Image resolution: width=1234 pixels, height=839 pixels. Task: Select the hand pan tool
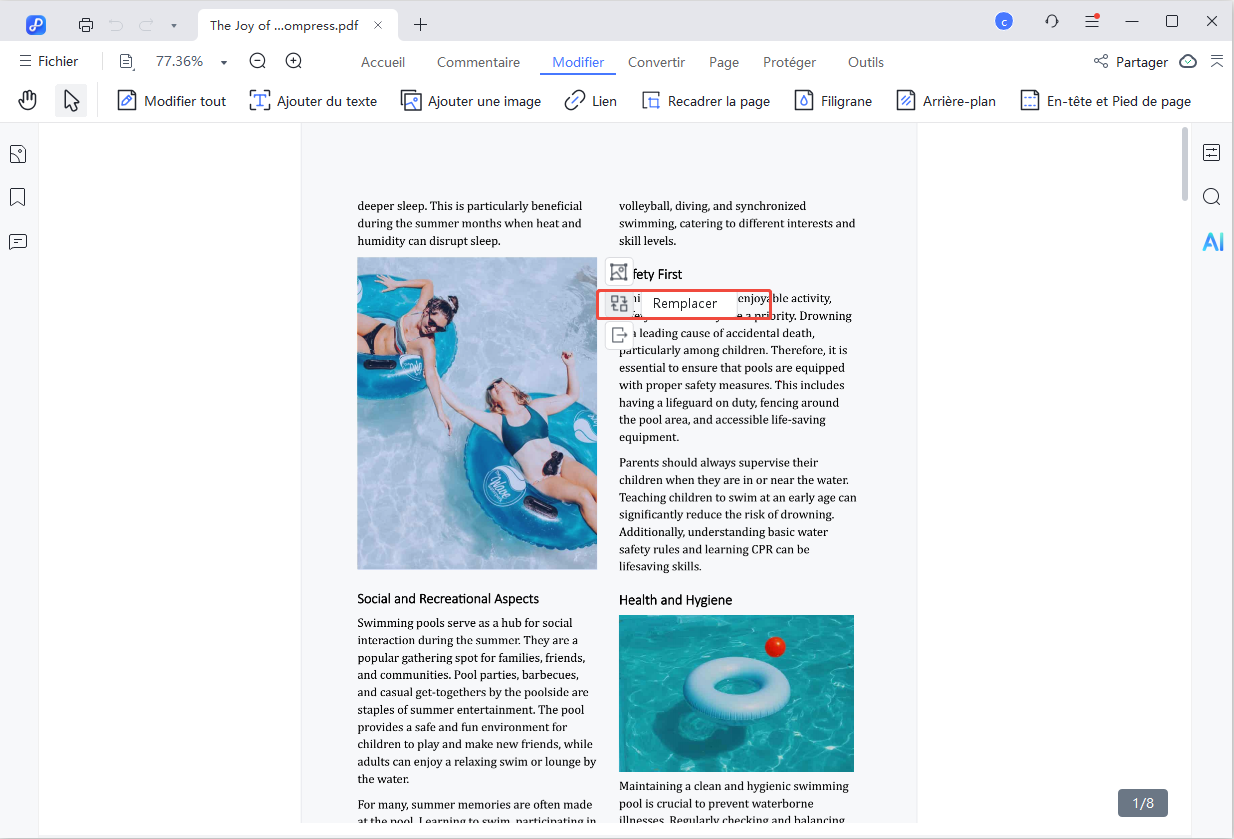point(27,100)
